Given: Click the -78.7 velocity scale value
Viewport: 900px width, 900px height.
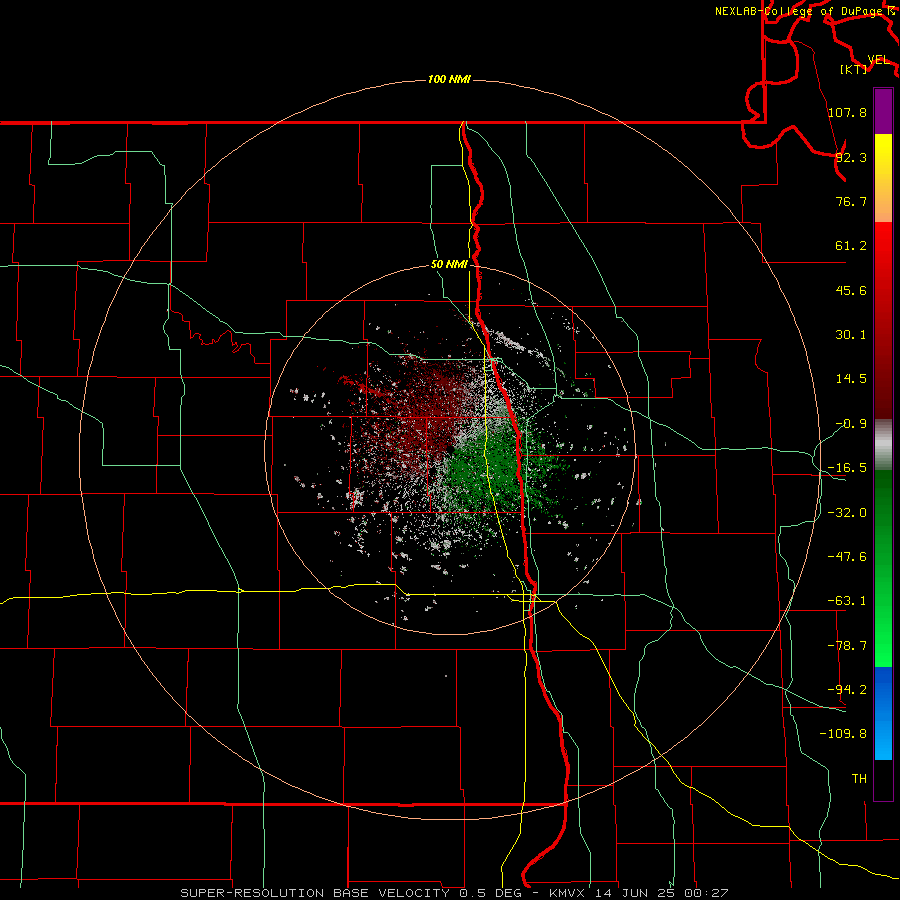Looking at the screenshot, I should [847, 646].
